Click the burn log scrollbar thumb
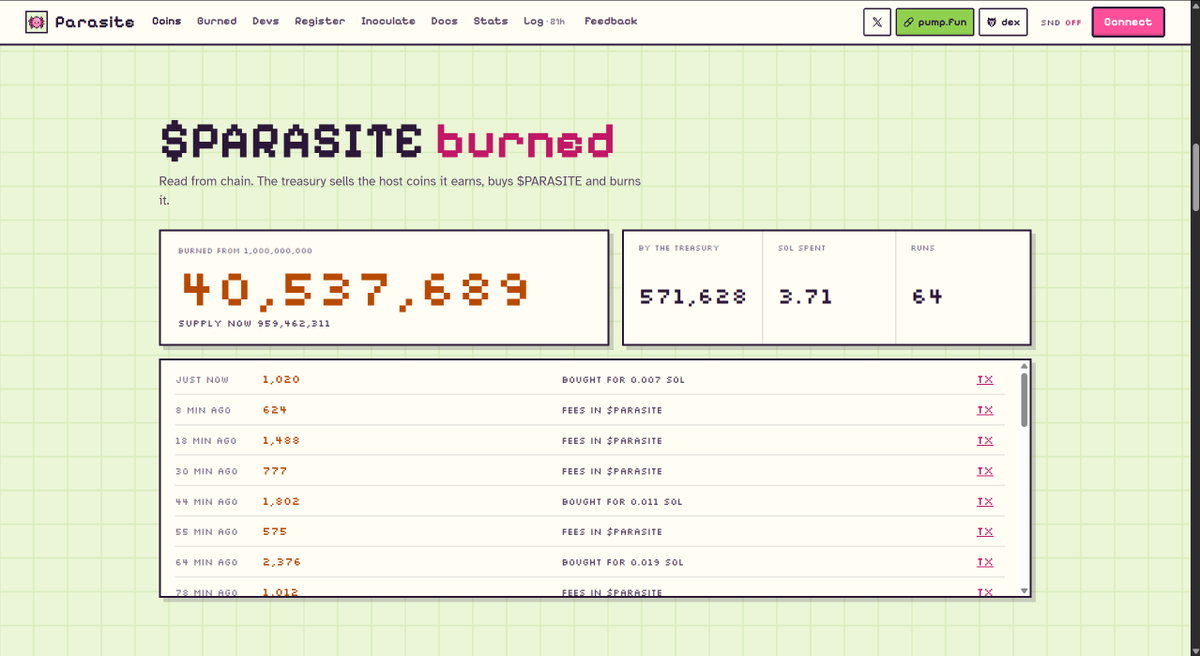Screen dimensions: 1200x656 pos(1023,400)
